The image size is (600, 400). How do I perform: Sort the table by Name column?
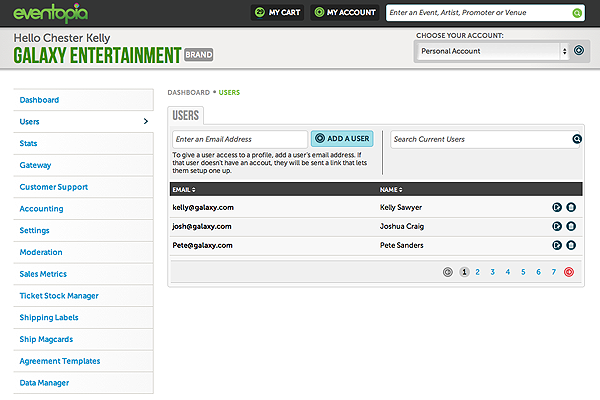[x=391, y=190]
